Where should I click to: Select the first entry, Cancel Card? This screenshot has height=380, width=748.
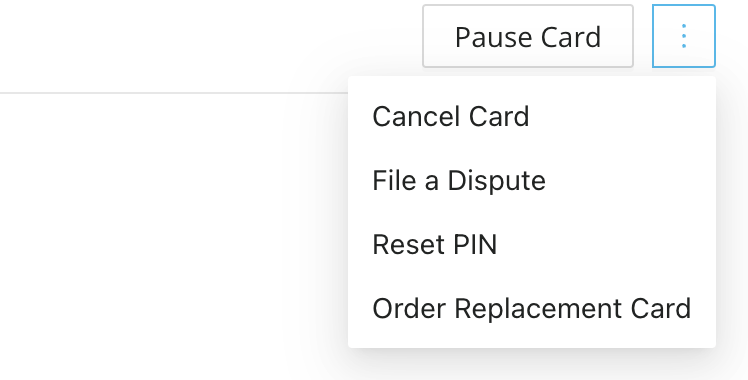[532, 116]
